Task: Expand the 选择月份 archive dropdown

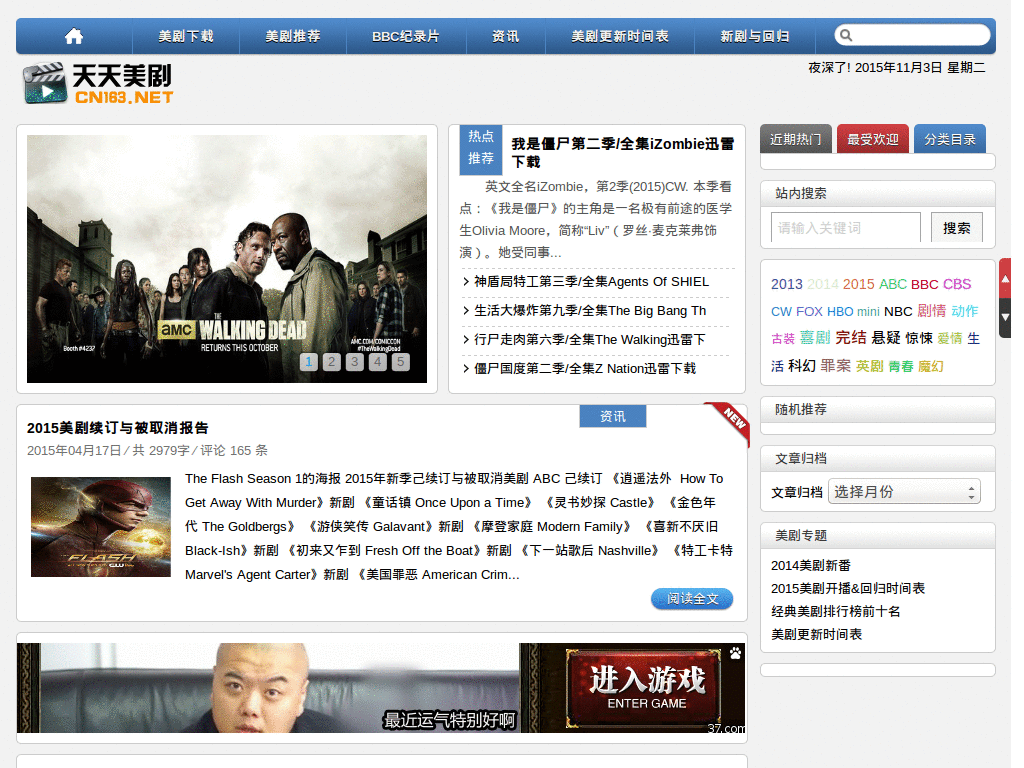Action: (x=904, y=492)
